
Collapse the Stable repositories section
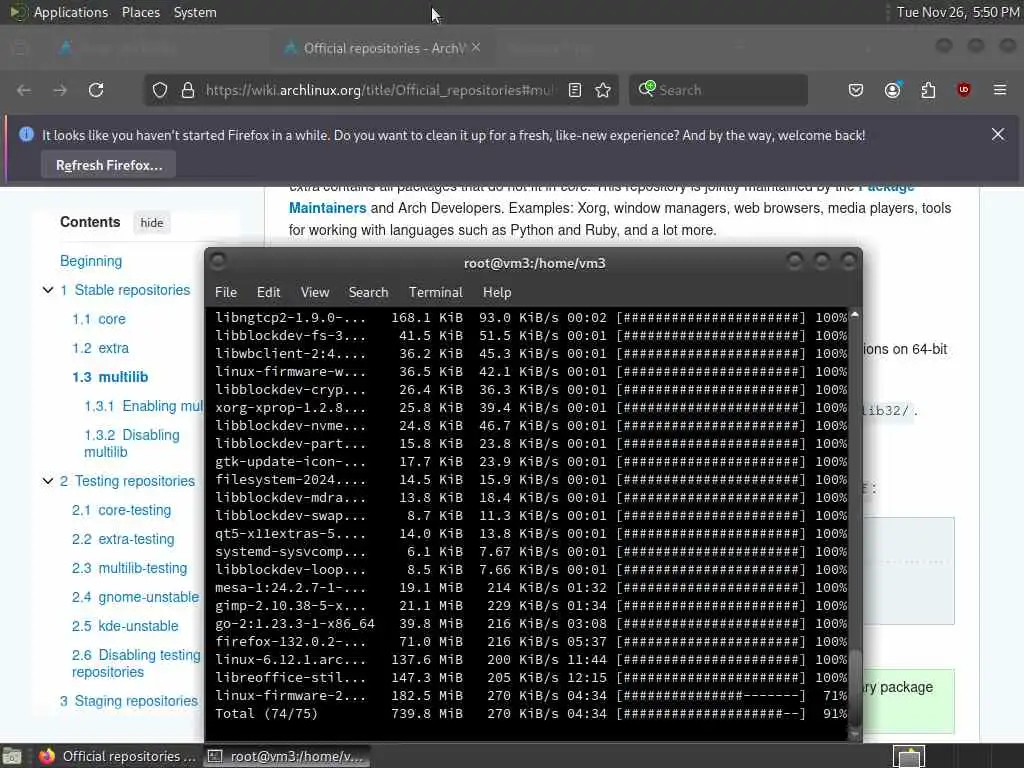48,289
